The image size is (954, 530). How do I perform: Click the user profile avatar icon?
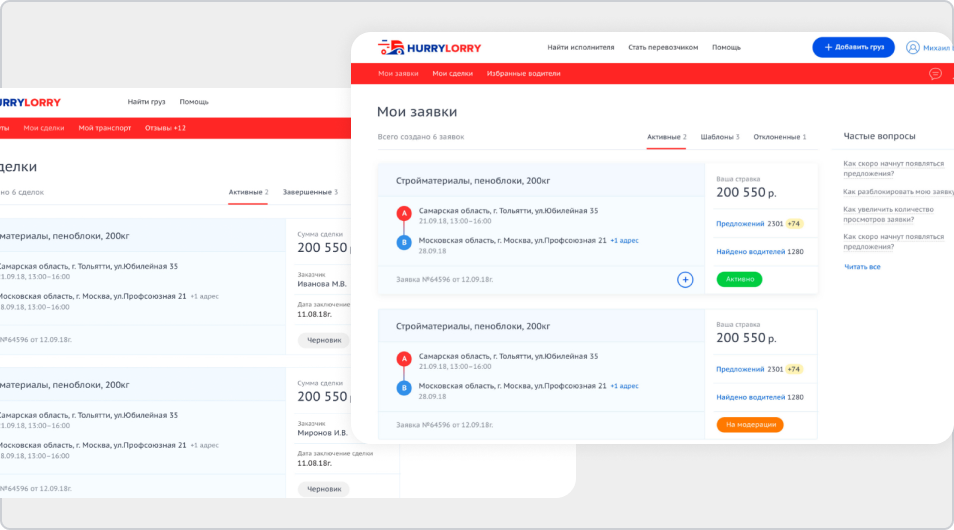[912, 47]
